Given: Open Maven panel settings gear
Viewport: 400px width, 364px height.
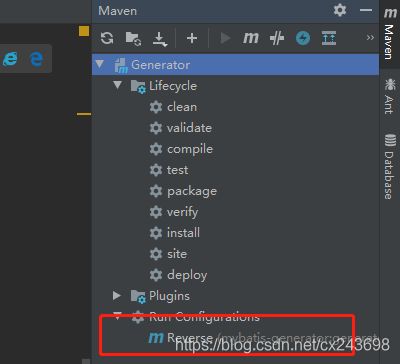Looking at the screenshot, I should pyautogui.click(x=340, y=10).
